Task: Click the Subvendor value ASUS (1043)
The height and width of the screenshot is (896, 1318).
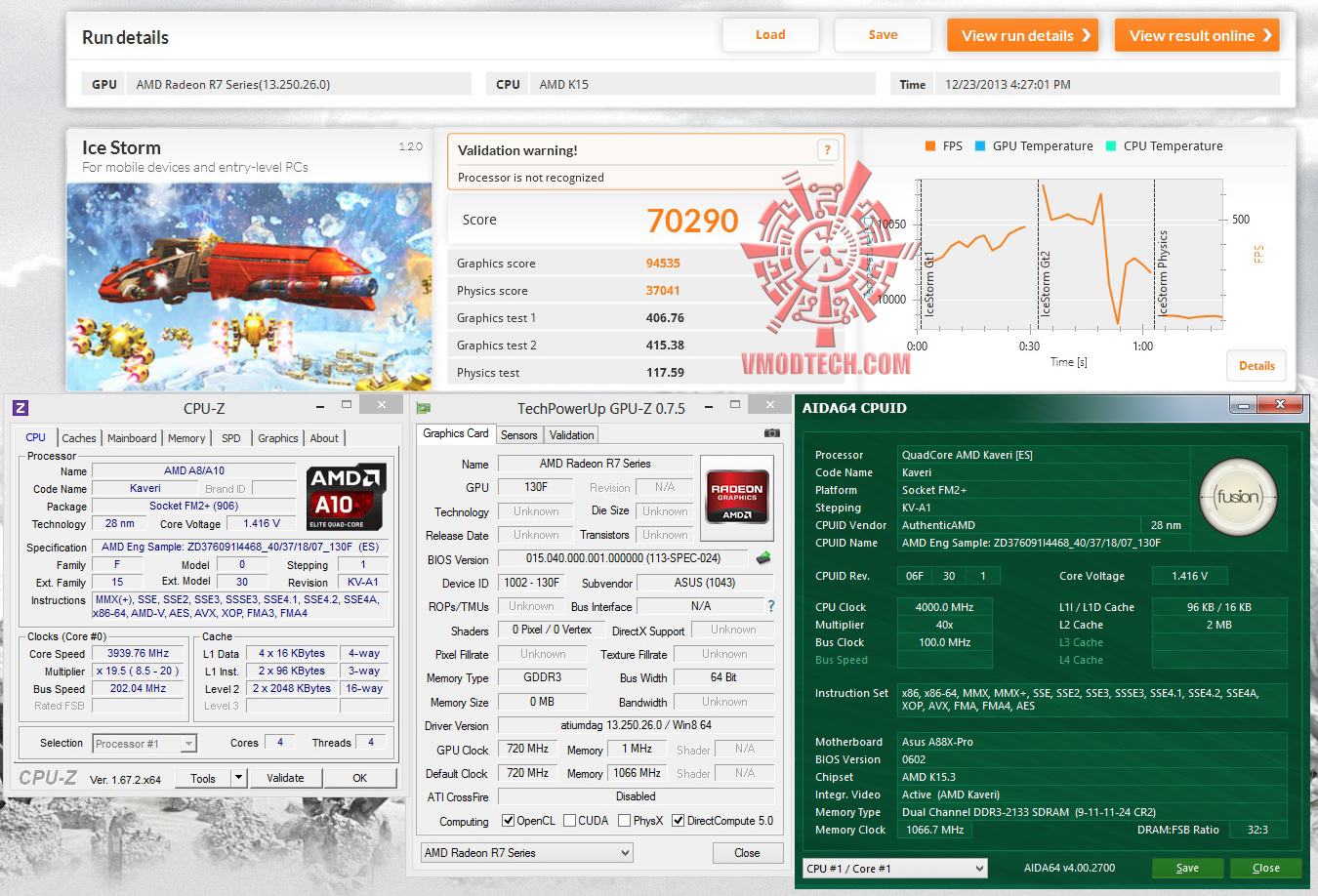Action: tap(703, 583)
